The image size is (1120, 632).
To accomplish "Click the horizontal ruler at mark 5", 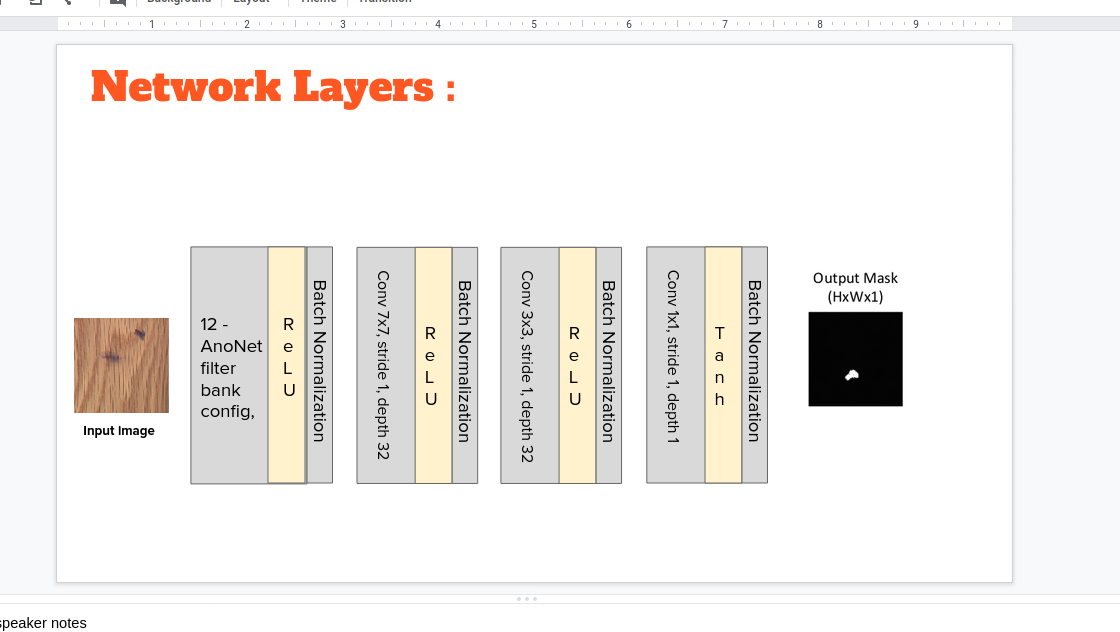I will [x=534, y=24].
